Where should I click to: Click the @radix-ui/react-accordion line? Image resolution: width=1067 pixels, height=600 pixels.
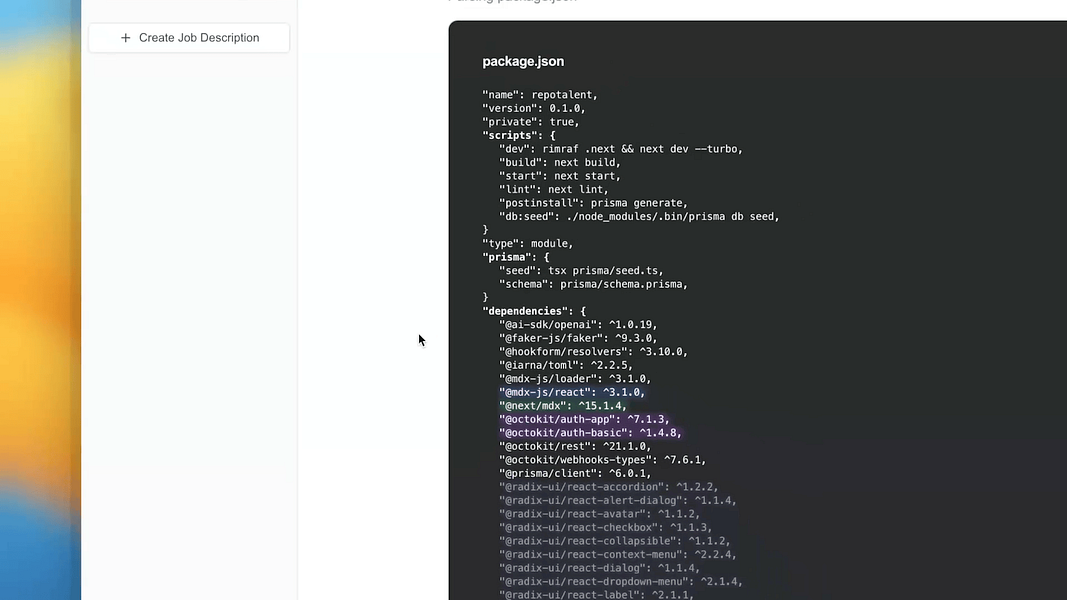coord(608,487)
